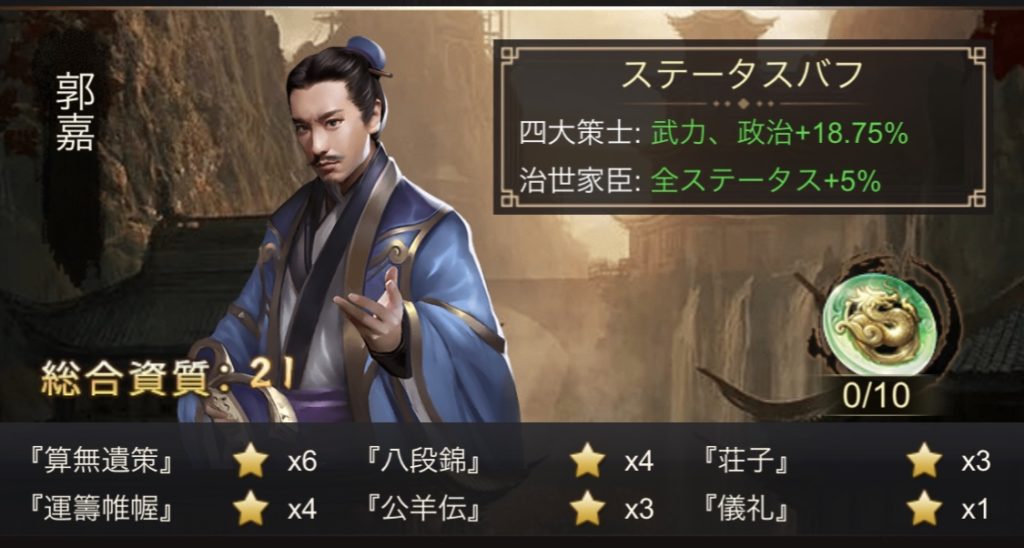1024x548 pixels.
Task: Select the star next to 八段錦
Action: click(587, 462)
